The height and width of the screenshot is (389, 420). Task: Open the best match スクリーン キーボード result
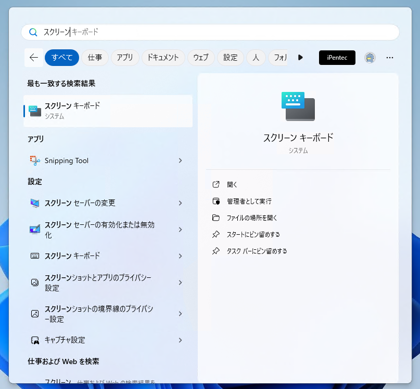click(108, 111)
